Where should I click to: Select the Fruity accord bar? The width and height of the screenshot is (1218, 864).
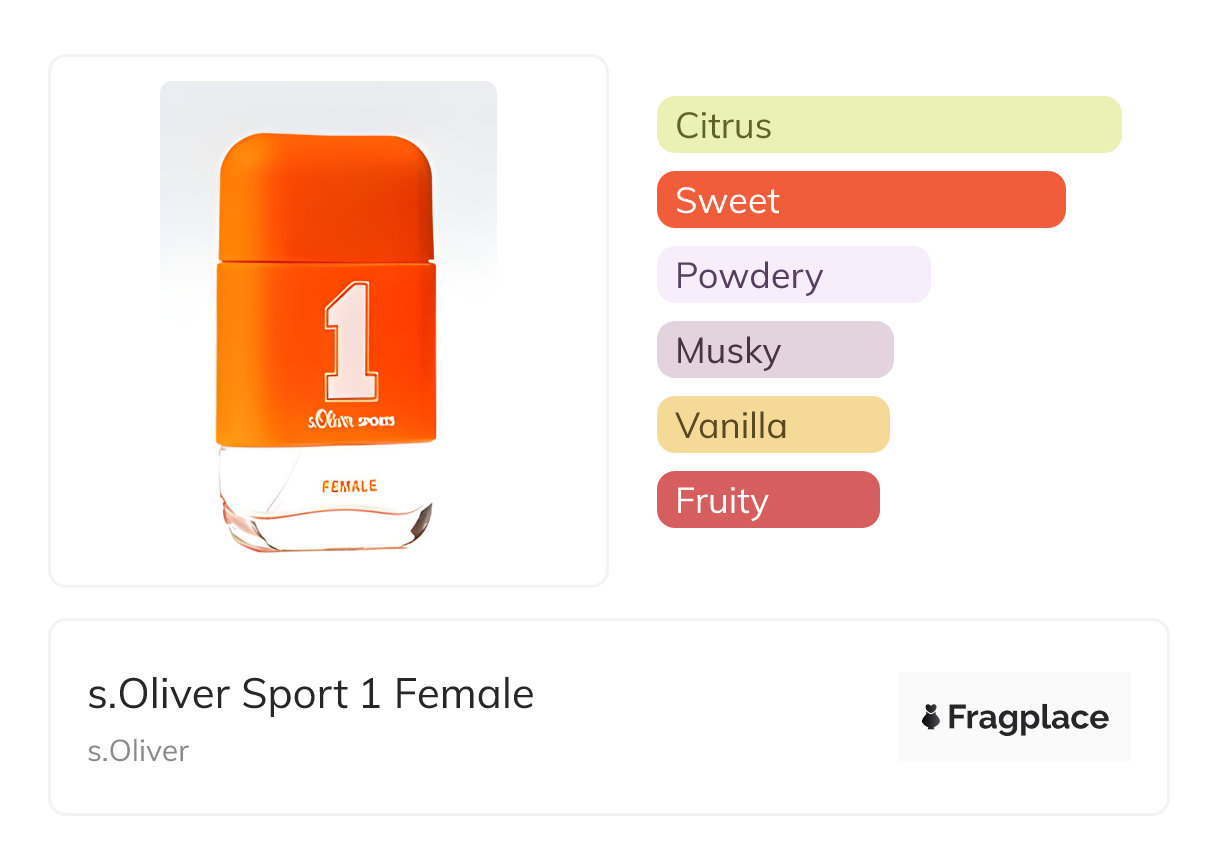(767, 500)
